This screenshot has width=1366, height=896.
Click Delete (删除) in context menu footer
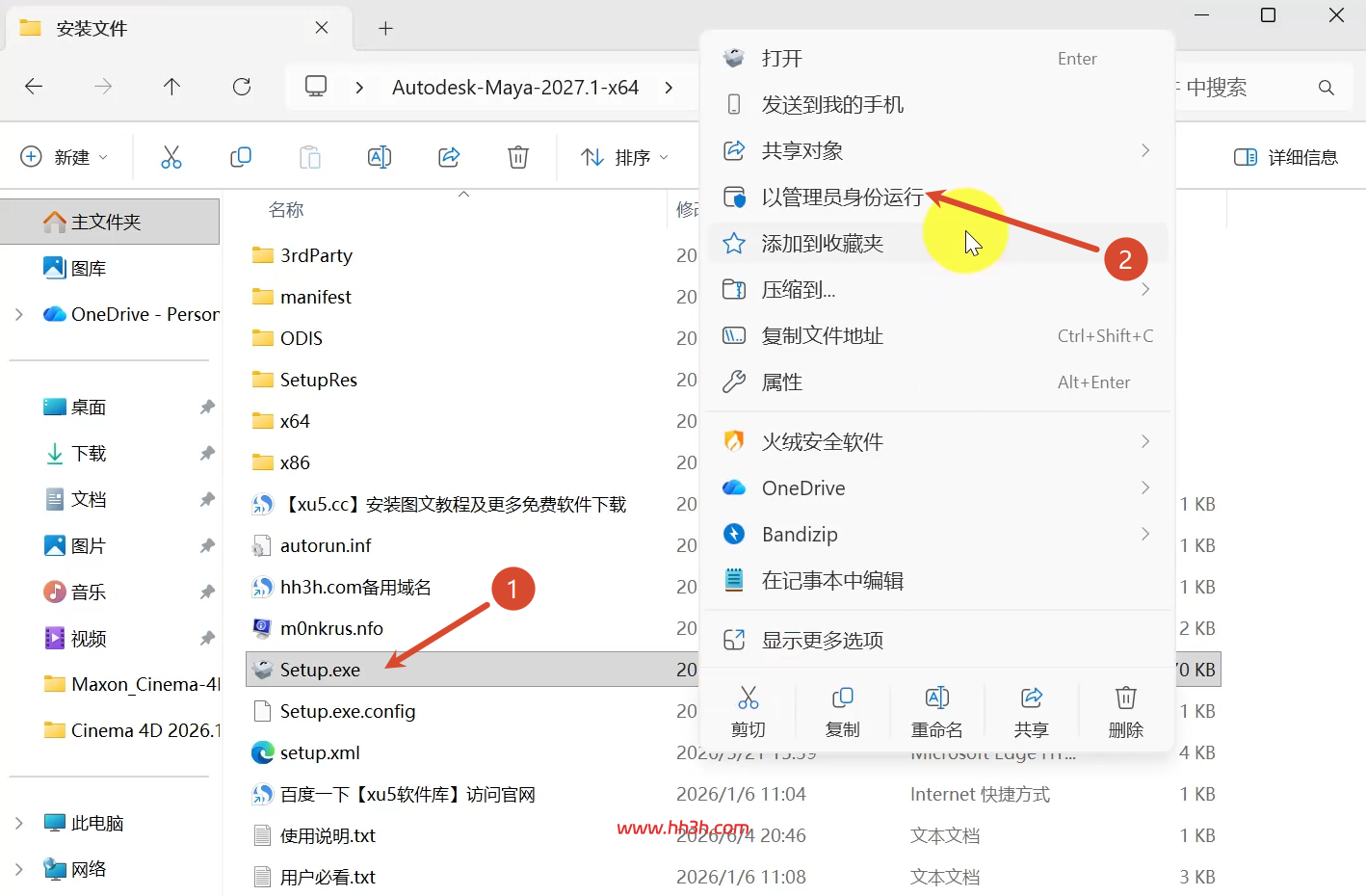pos(1126,712)
